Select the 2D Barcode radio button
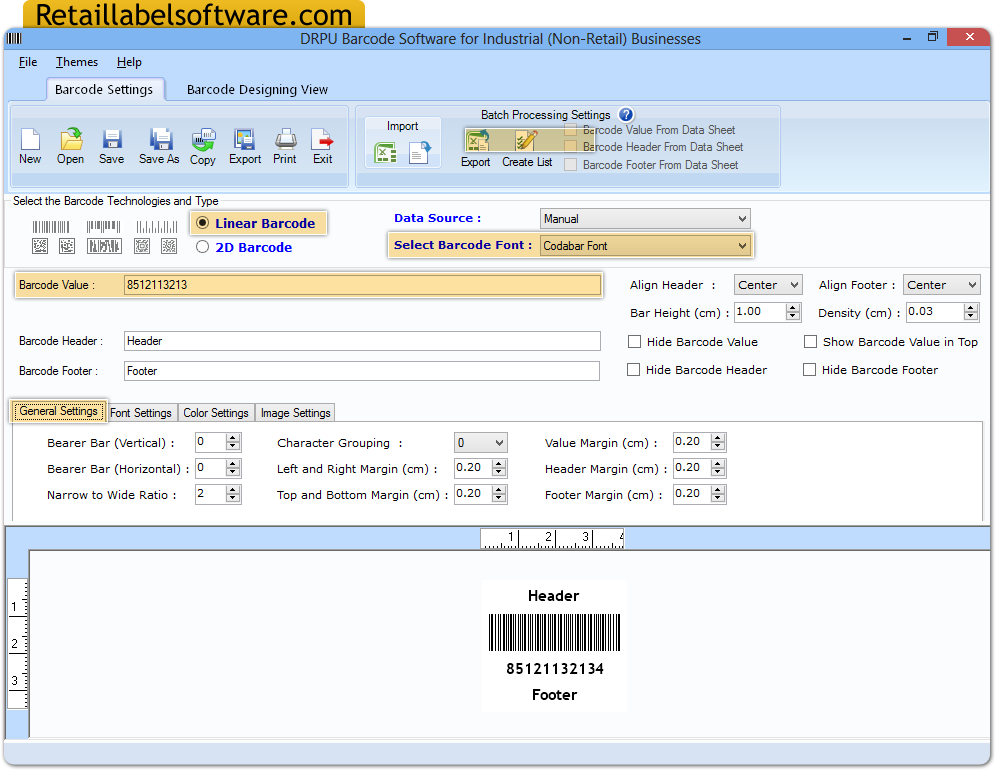 (202, 246)
